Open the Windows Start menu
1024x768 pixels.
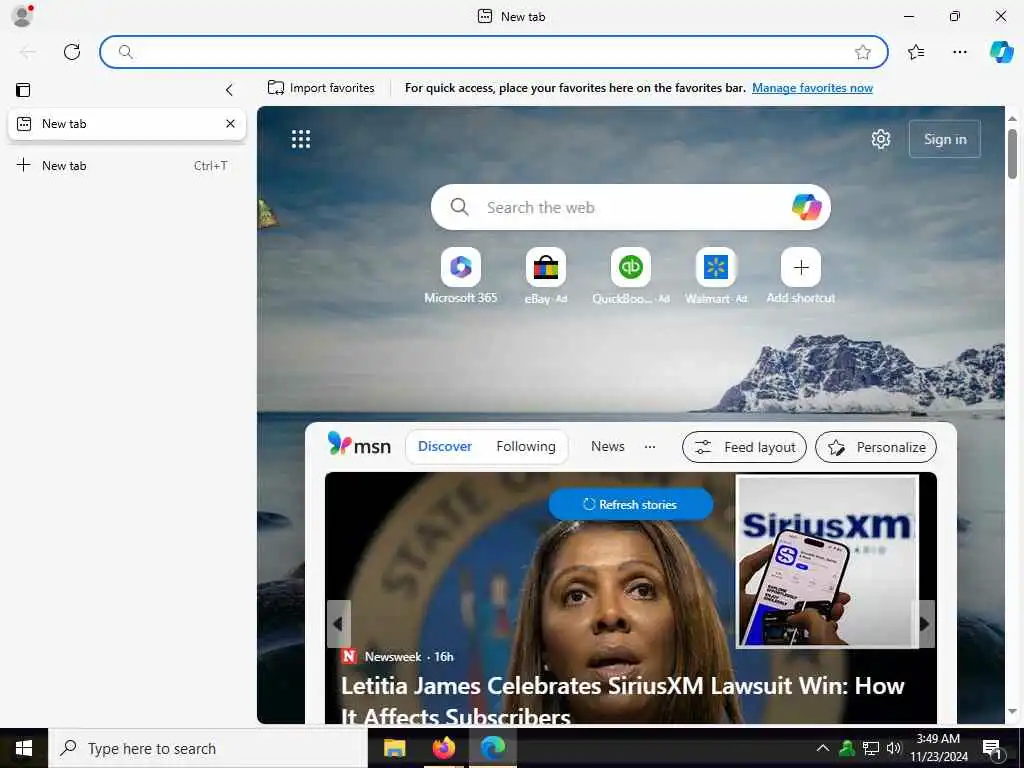point(24,748)
